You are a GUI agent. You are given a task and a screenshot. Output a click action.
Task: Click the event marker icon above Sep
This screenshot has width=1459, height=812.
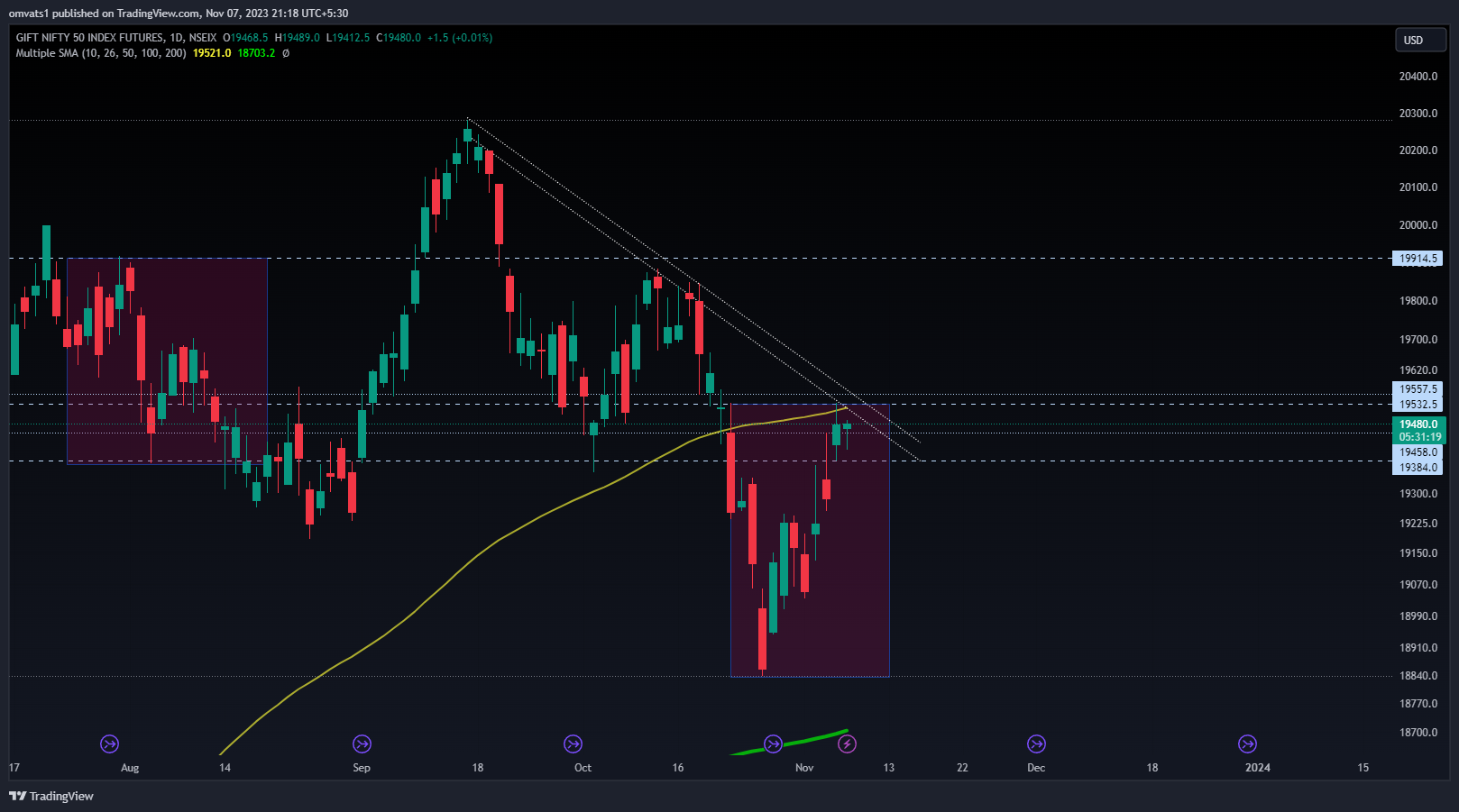click(x=362, y=744)
